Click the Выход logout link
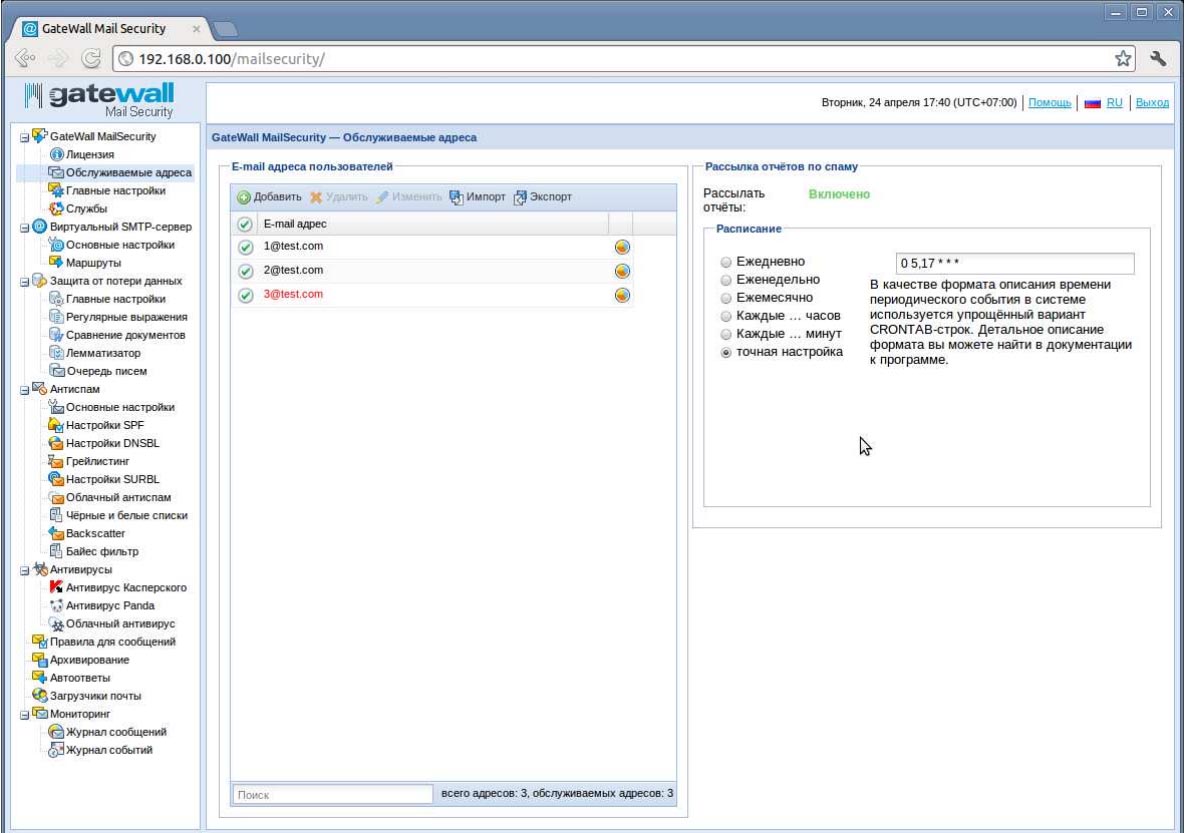Viewport: 1185px width, 833px height. tap(1152, 102)
